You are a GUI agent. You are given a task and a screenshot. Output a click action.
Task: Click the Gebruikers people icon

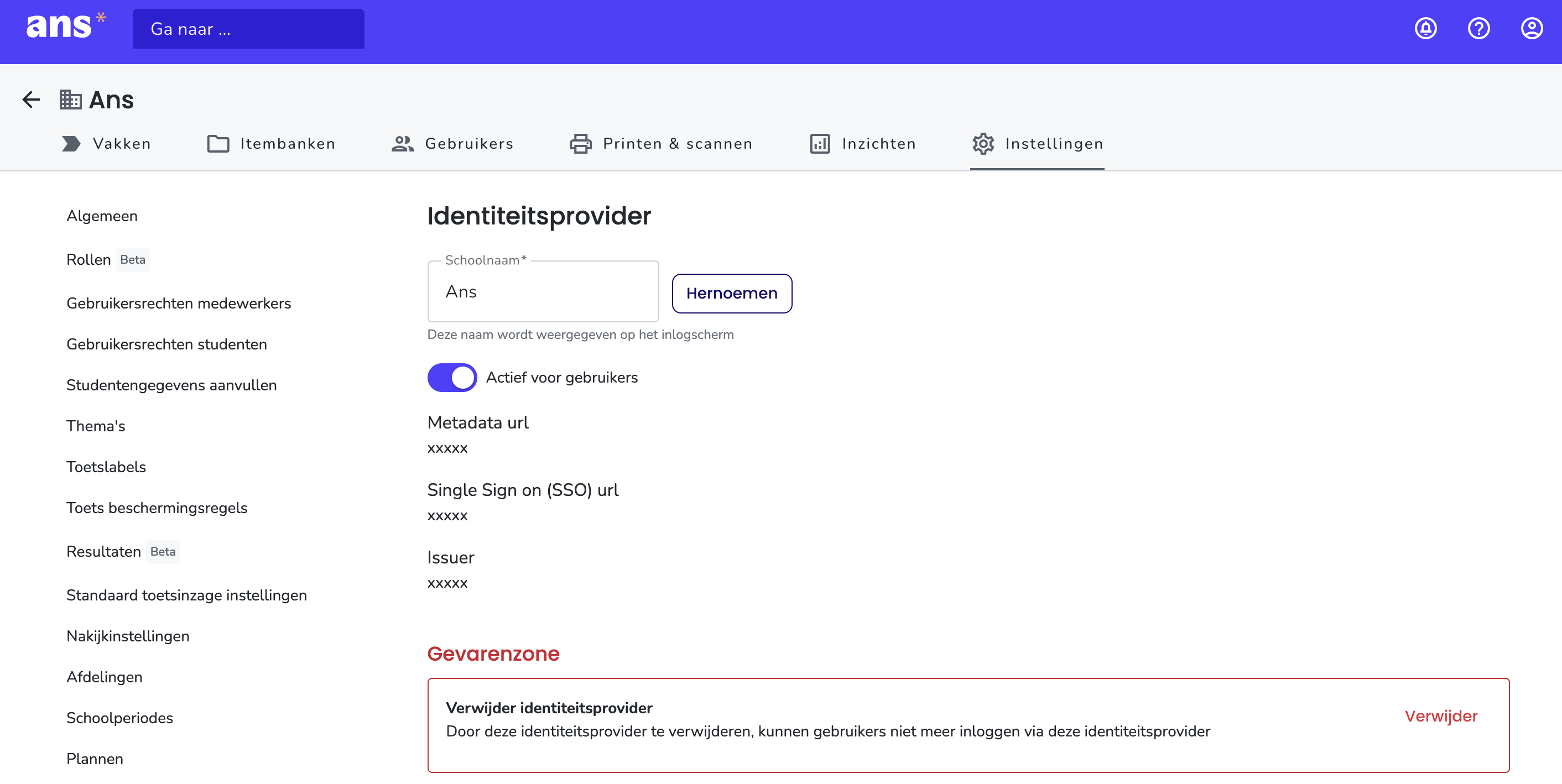403,144
